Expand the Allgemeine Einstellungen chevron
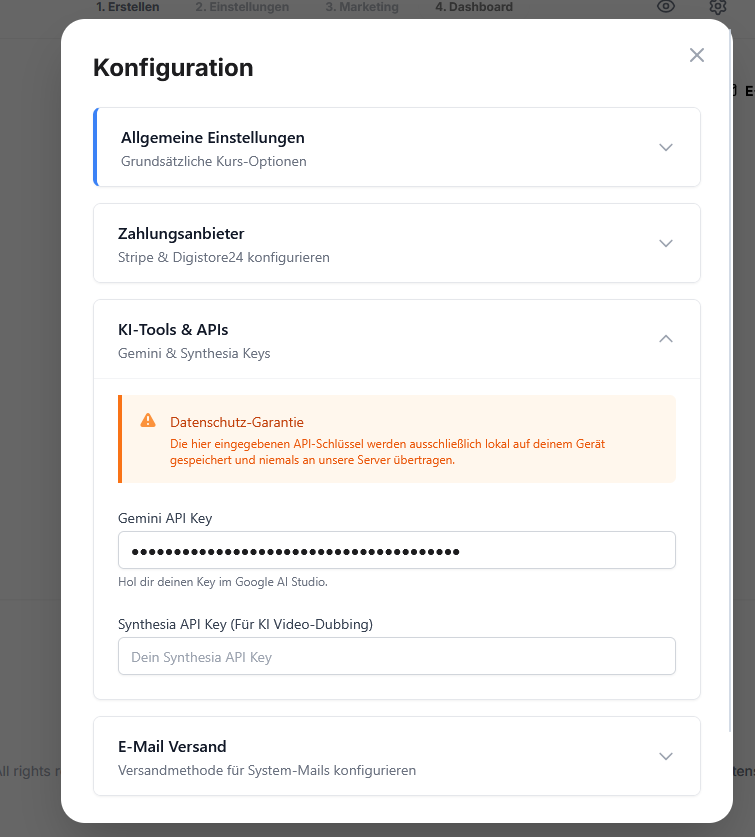Image resolution: width=755 pixels, height=837 pixels. tap(666, 147)
